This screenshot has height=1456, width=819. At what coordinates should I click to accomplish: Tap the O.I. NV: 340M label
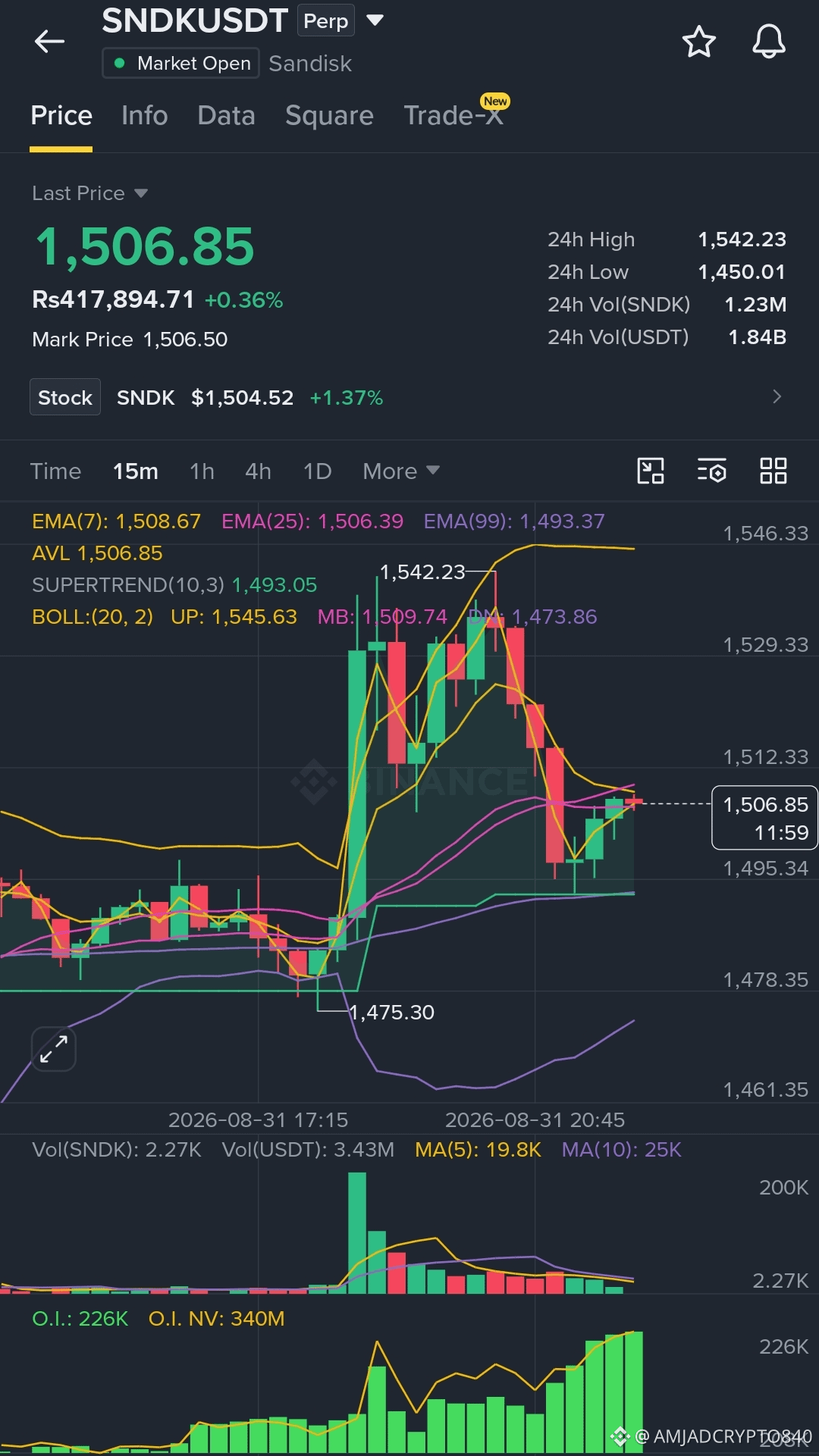216,1319
